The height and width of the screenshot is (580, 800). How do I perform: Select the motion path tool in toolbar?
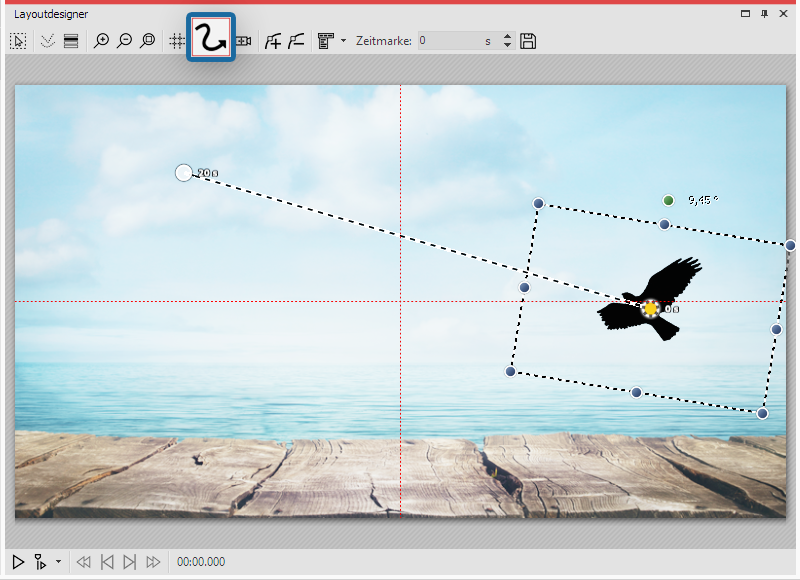(x=210, y=40)
